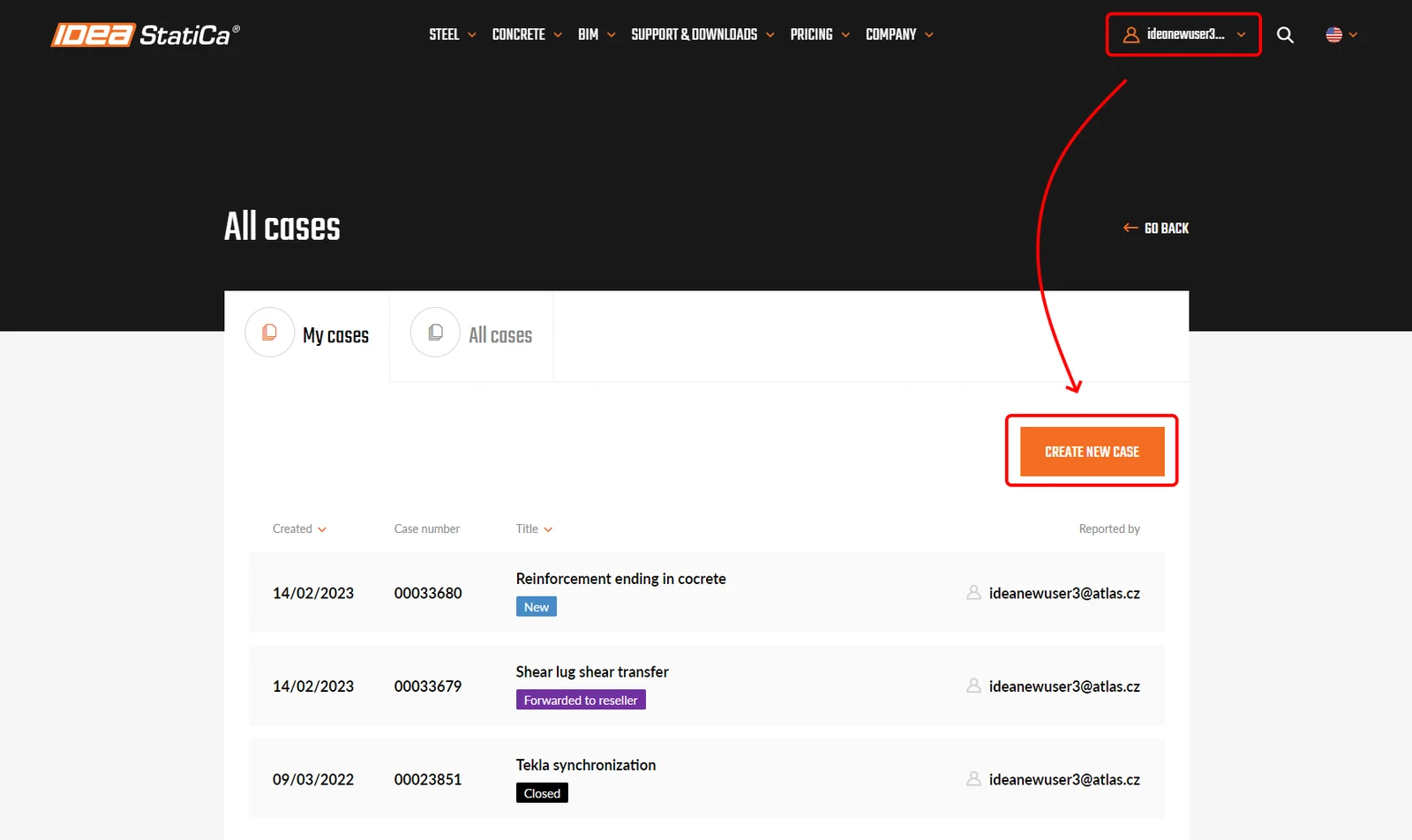Image resolution: width=1412 pixels, height=840 pixels.
Task: Click the My cases document icon
Action: click(x=269, y=333)
